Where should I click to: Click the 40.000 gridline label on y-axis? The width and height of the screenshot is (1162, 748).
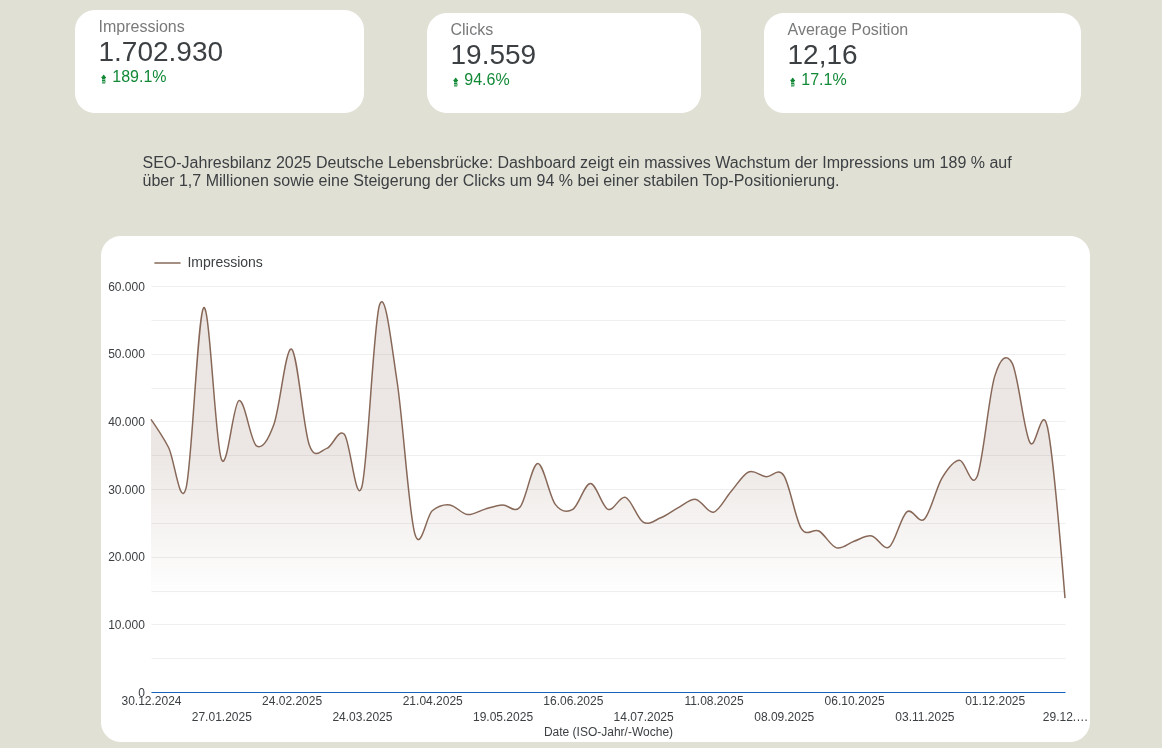click(x=126, y=422)
